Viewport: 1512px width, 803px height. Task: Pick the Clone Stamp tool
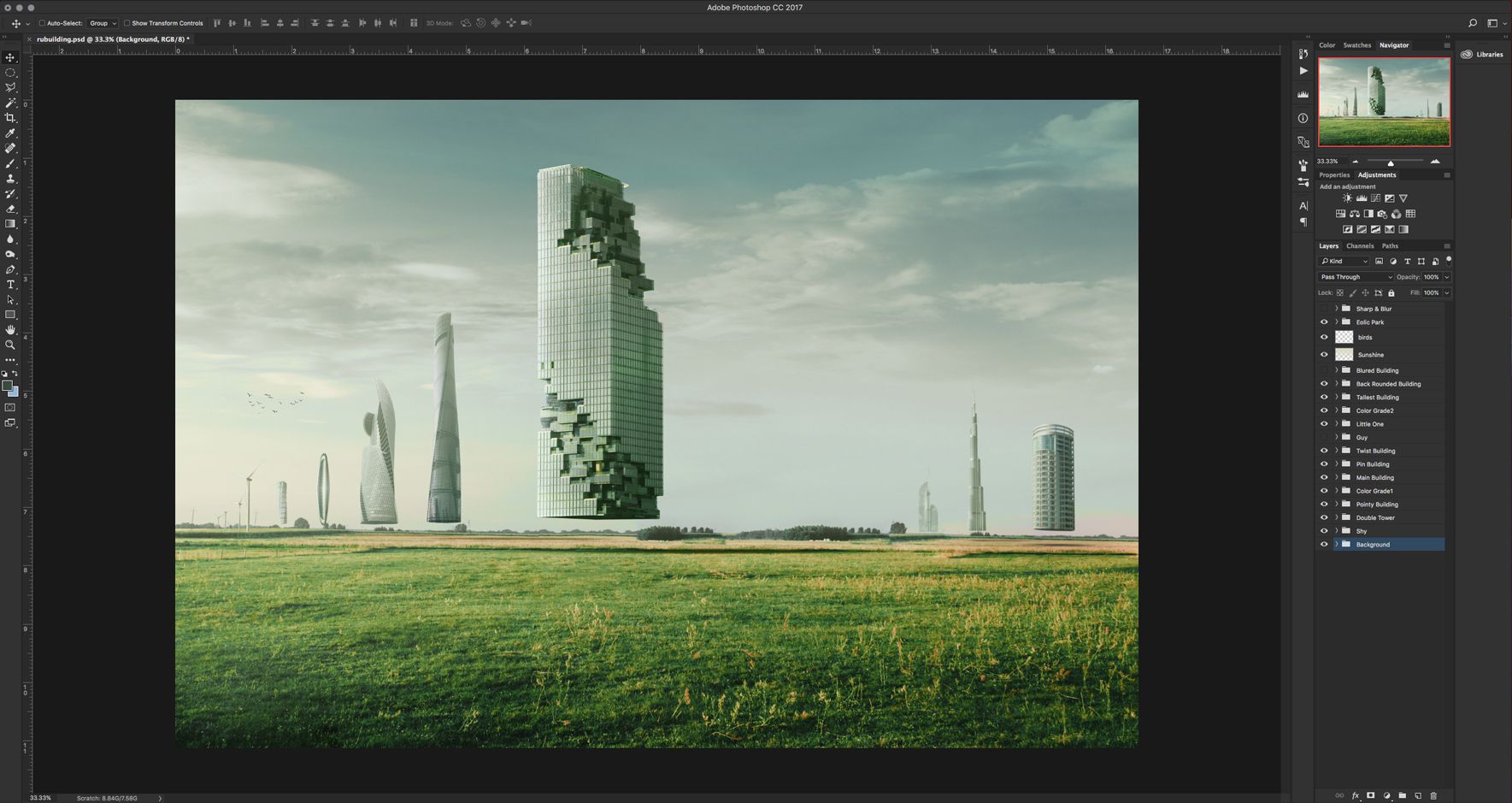tap(10, 179)
